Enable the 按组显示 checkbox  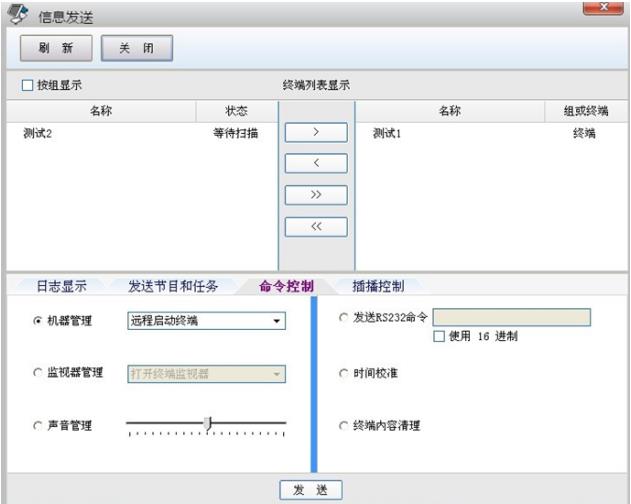(x=27, y=86)
